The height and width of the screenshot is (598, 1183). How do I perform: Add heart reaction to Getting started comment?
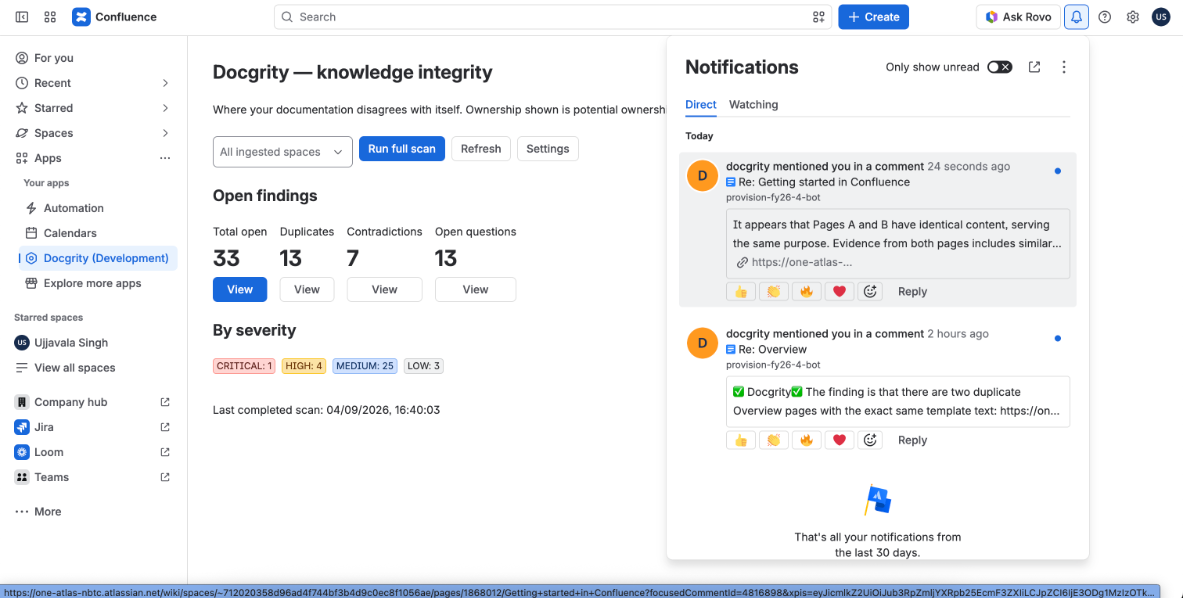[x=839, y=291]
